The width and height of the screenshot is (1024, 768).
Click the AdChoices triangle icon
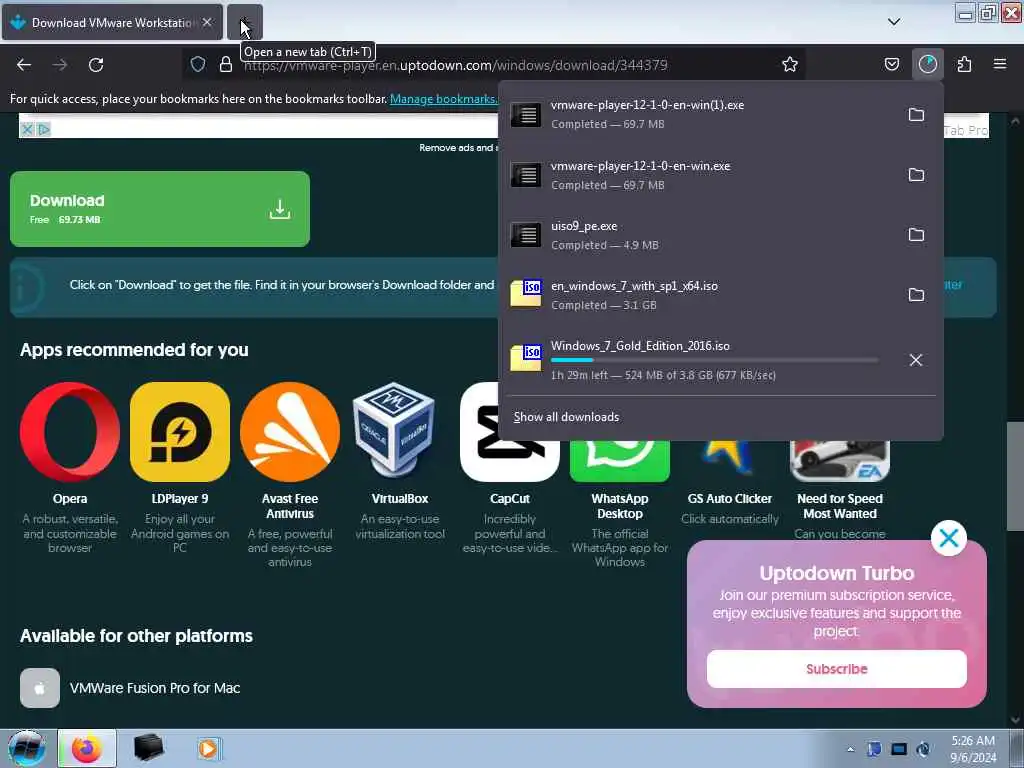point(43,129)
